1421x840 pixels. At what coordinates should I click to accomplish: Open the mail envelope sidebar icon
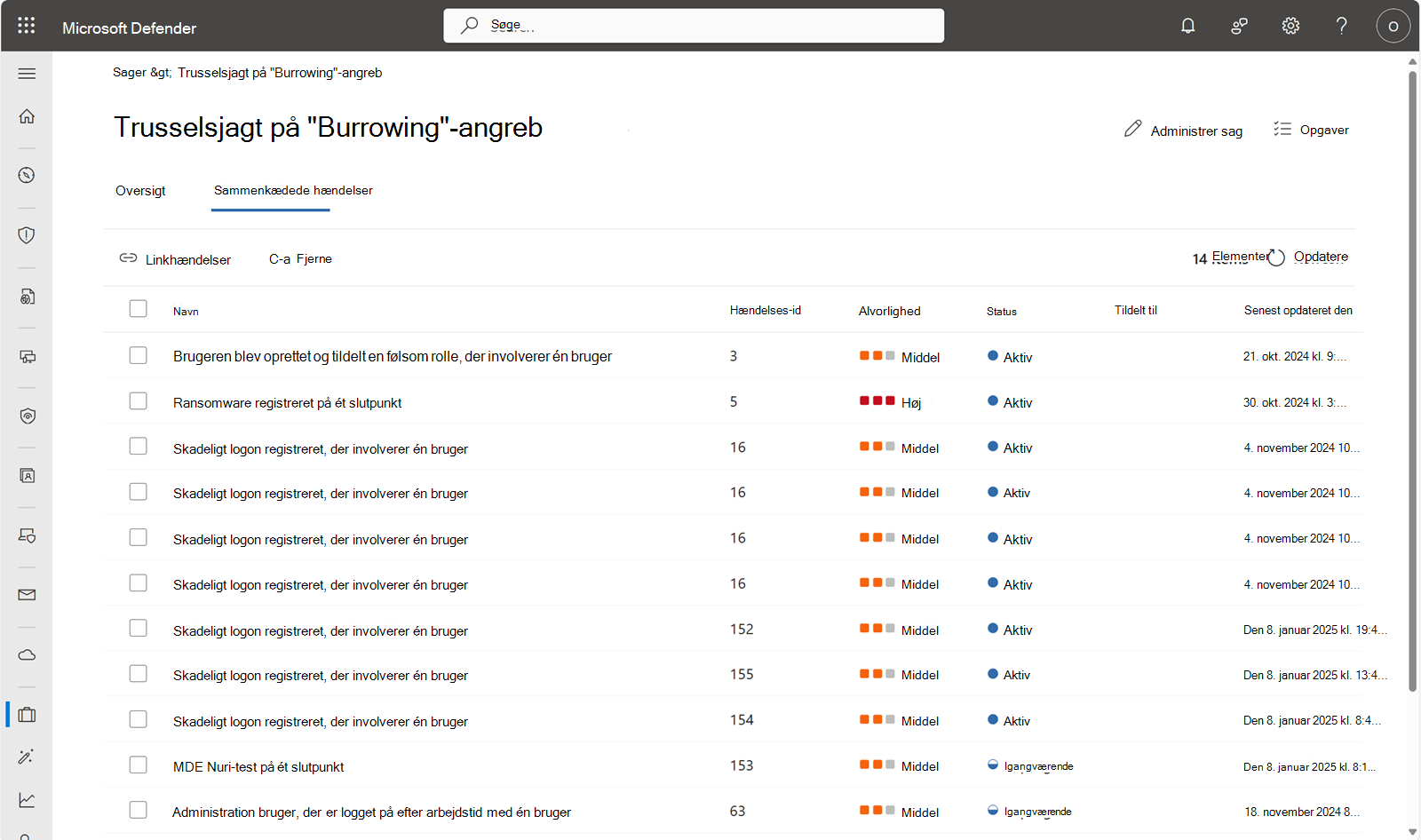pos(27,595)
